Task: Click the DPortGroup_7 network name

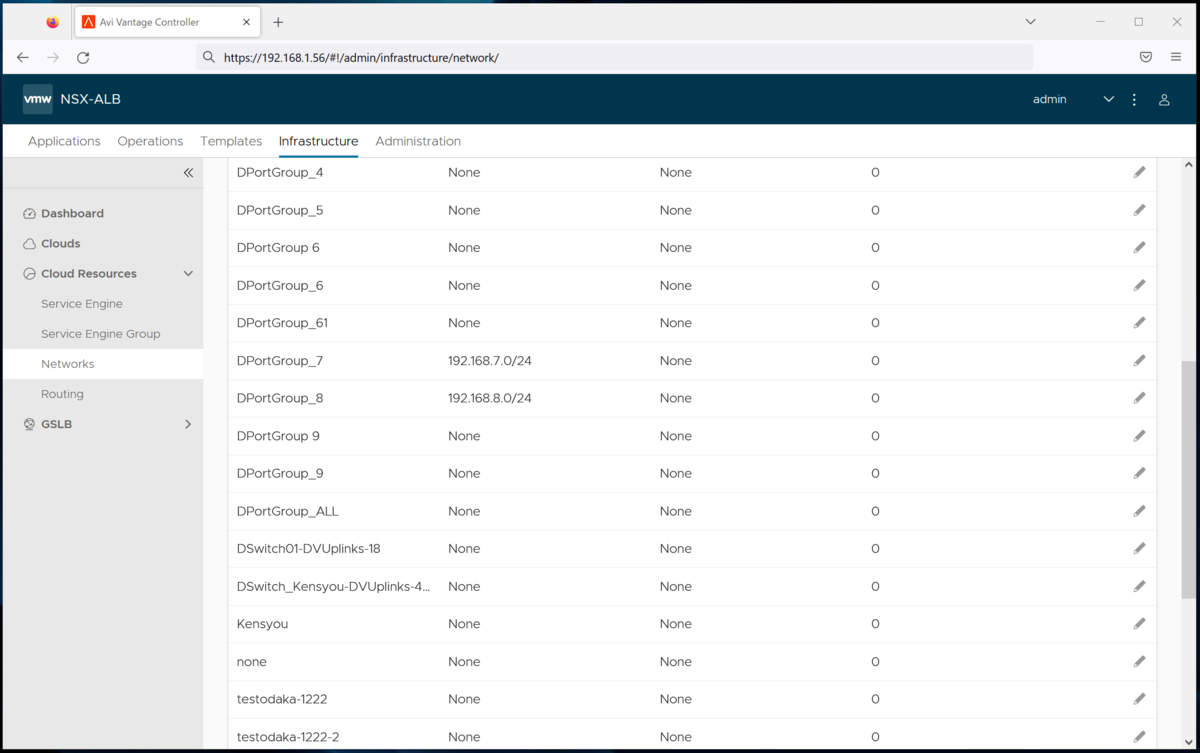Action: click(280, 361)
